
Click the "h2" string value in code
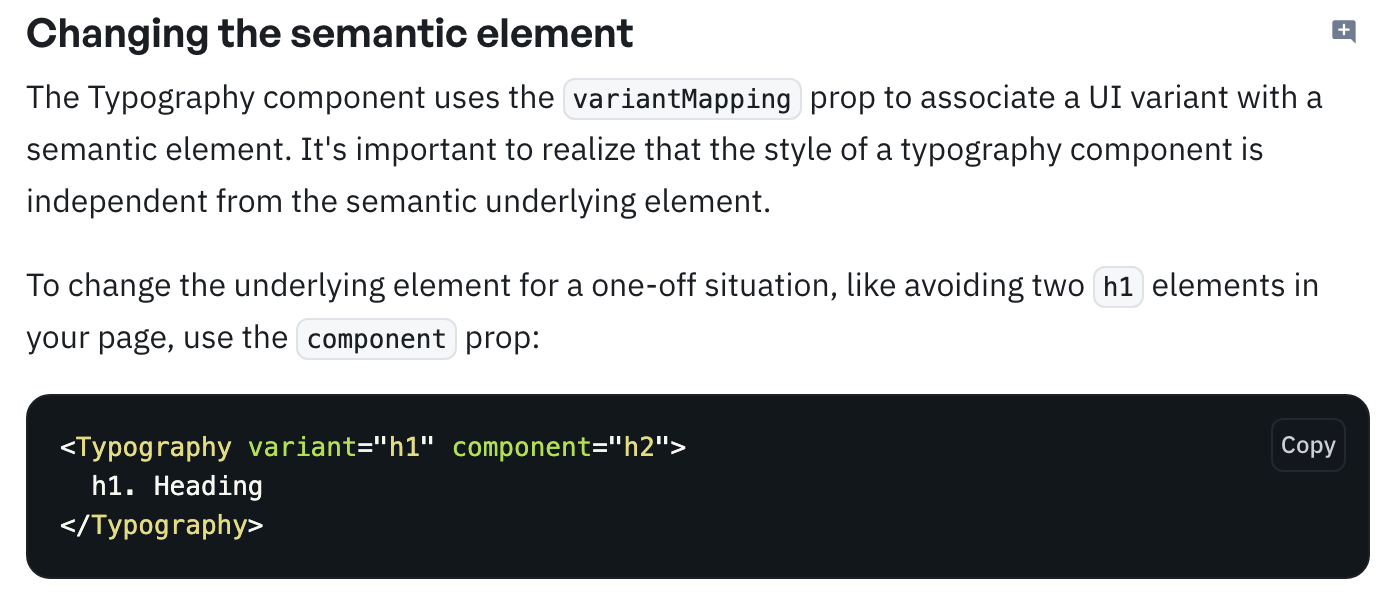pyautogui.click(x=639, y=446)
